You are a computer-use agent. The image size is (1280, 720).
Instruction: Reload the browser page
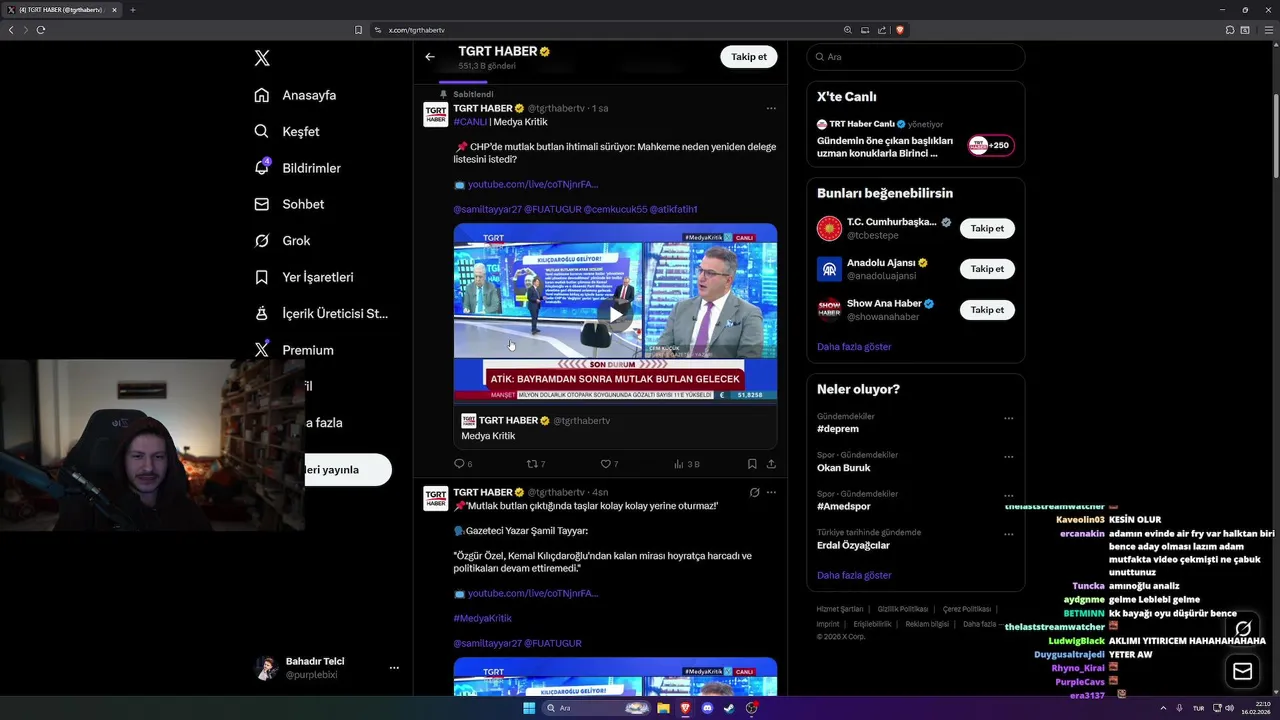[x=41, y=30]
